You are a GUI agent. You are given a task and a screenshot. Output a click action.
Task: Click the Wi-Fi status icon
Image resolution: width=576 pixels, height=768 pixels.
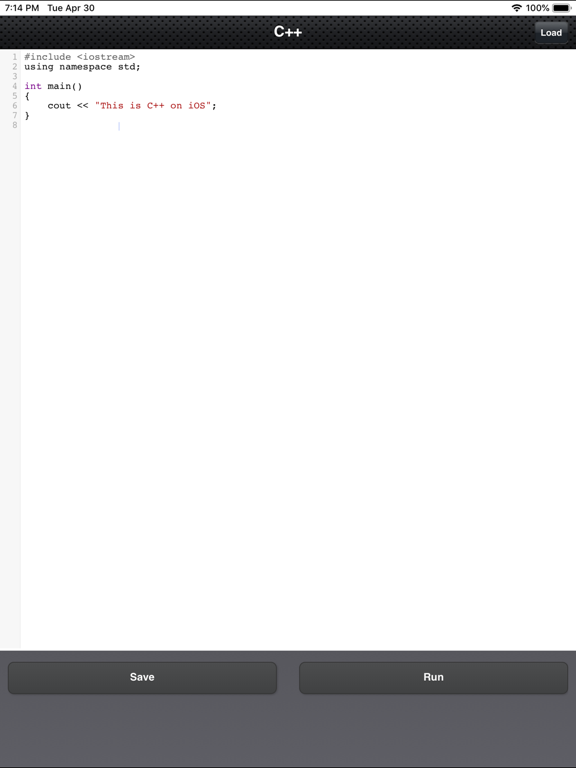click(x=516, y=8)
